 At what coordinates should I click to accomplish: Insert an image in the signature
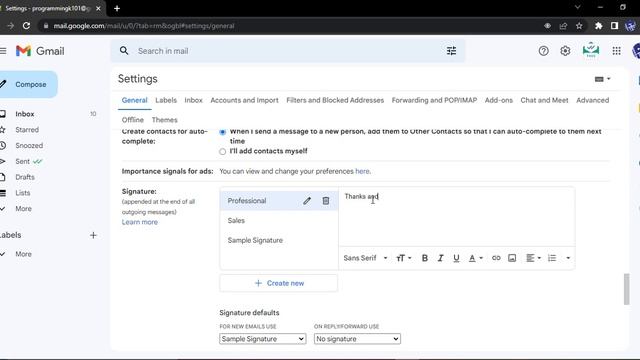coord(512,258)
